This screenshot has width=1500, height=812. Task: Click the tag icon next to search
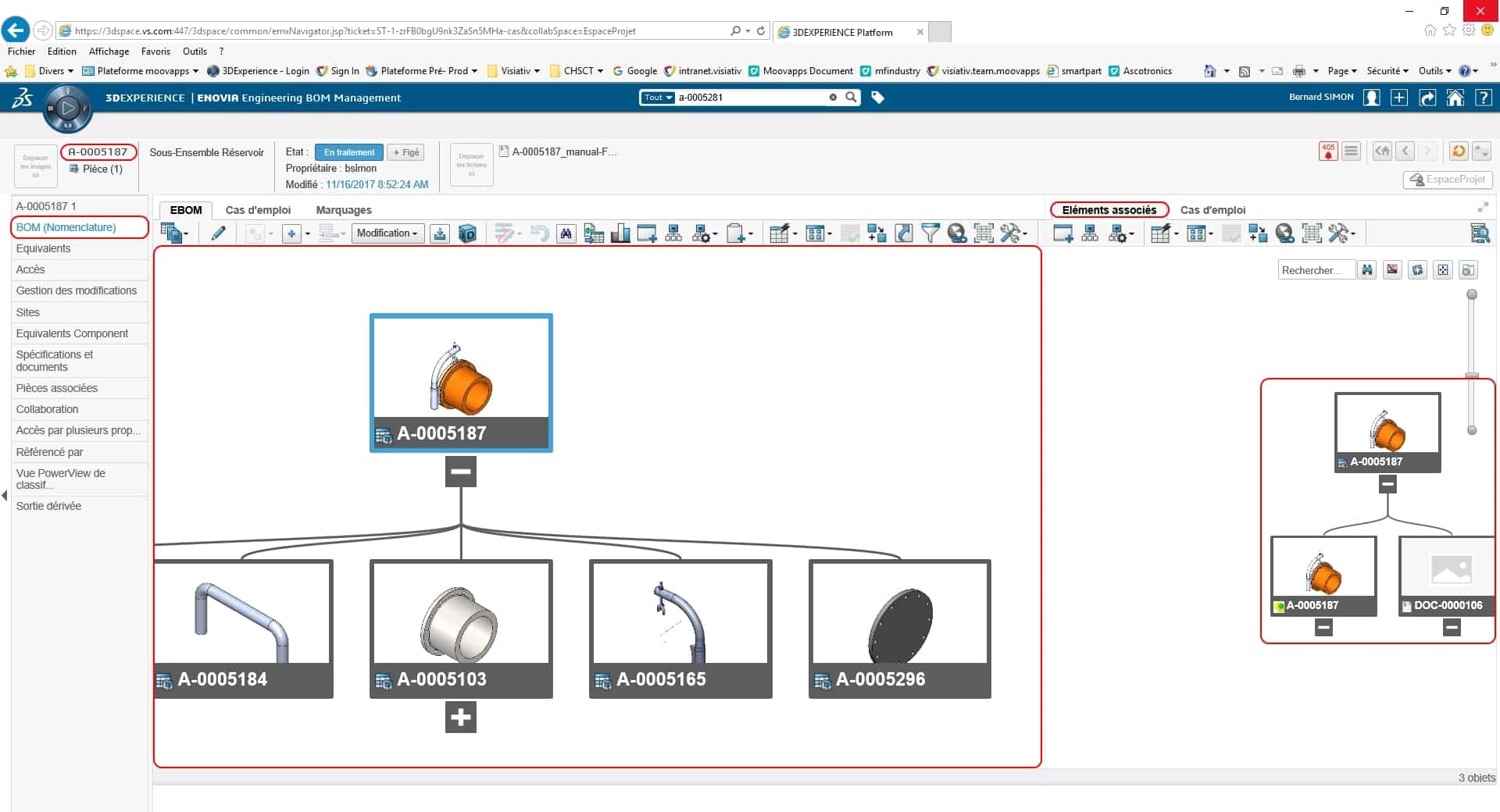pyautogui.click(x=877, y=98)
